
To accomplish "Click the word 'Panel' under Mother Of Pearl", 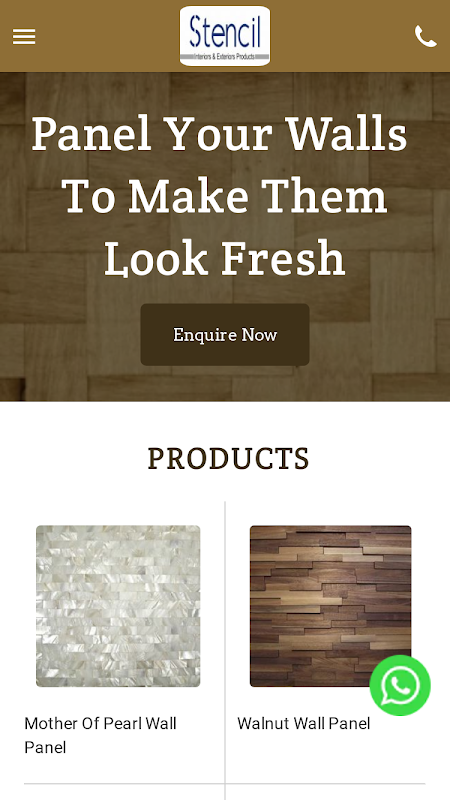I will [45, 748].
